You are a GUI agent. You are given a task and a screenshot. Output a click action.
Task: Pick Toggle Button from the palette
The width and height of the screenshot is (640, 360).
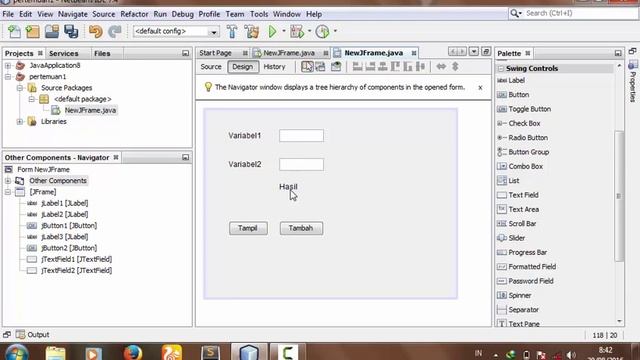point(529,109)
